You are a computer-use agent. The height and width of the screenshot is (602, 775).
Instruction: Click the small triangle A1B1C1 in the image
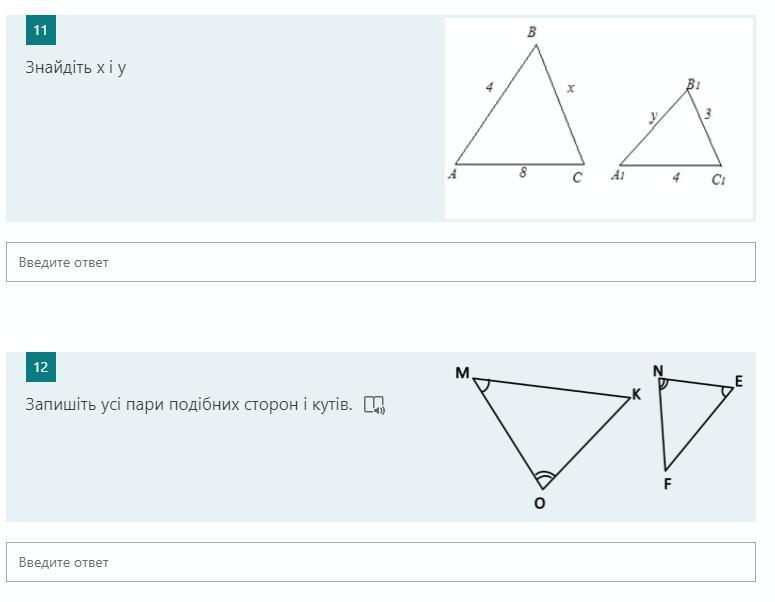click(x=671, y=133)
